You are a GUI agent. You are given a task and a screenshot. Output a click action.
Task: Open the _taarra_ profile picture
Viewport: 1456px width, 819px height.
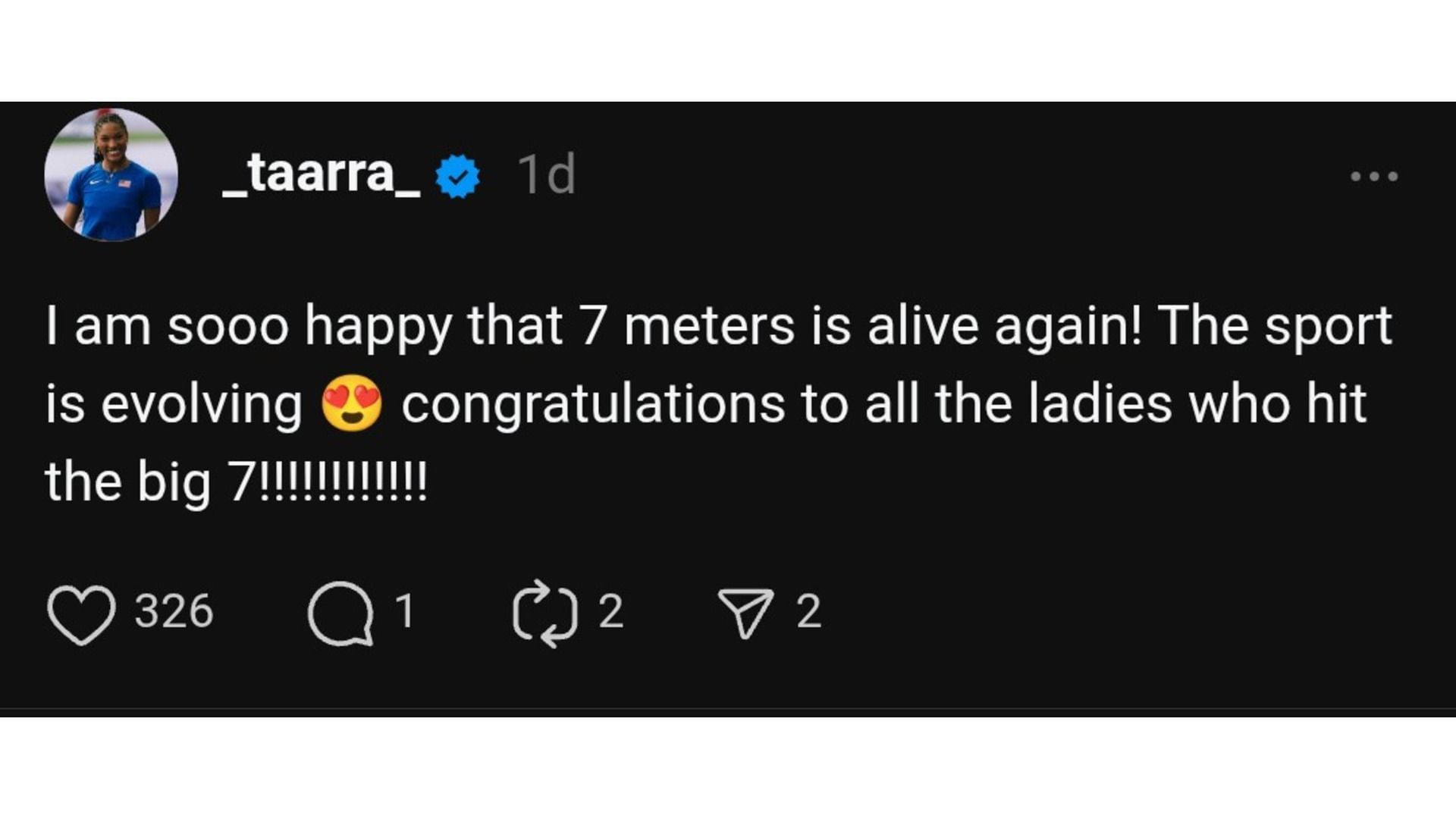pyautogui.click(x=111, y=175)
